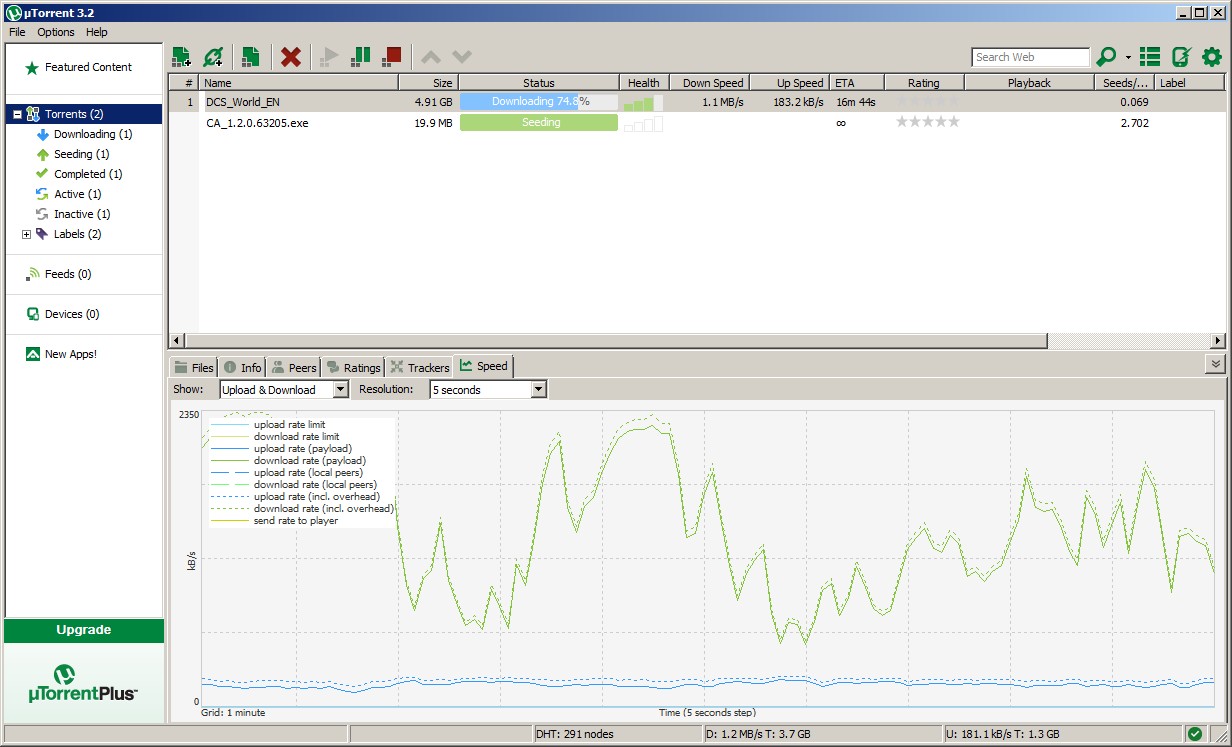Show Active (1) torrents

click(x=77, y=194)
